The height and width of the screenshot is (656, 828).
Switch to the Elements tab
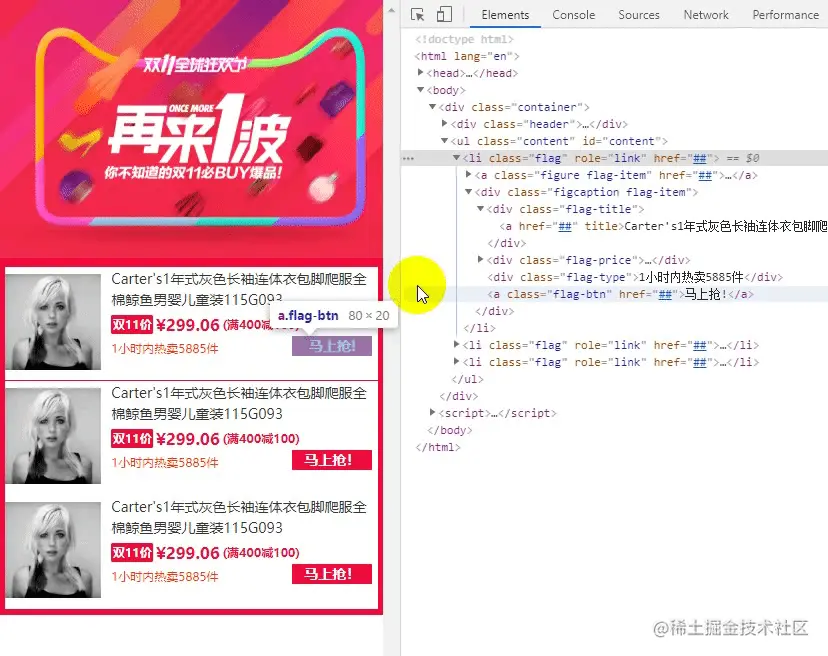pos(505,15)
